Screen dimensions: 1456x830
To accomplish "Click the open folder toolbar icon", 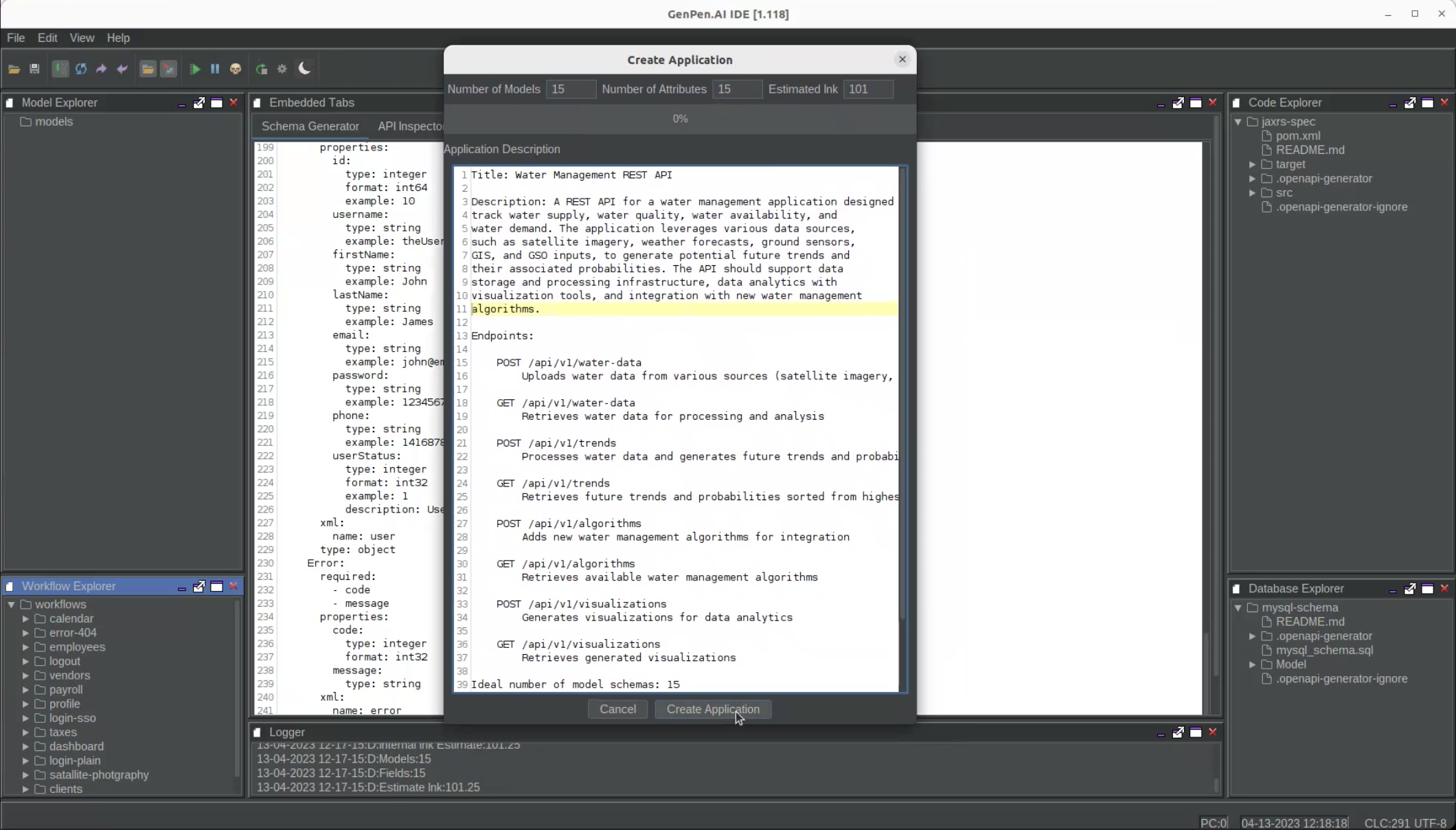I will point(14,69).
